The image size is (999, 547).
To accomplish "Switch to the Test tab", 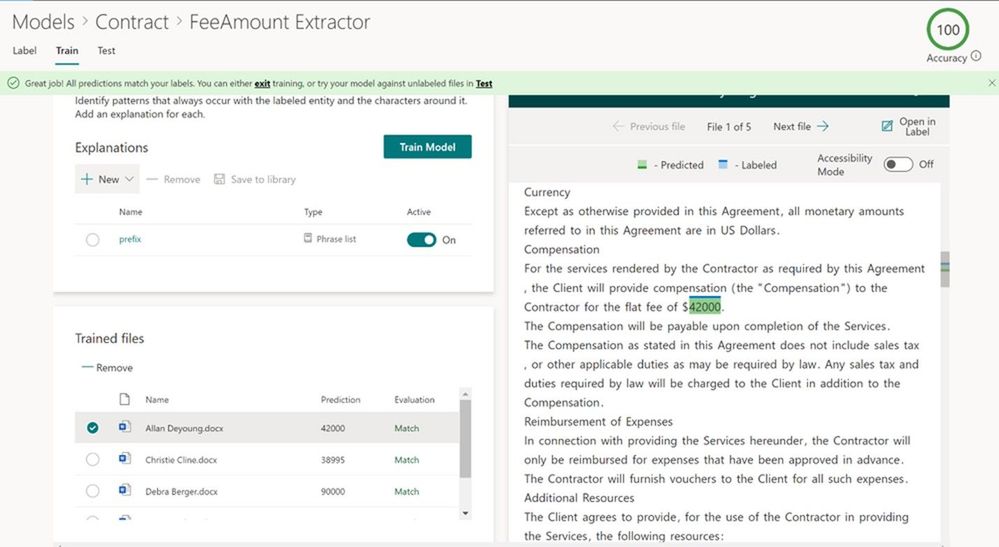I will tap(106, 50).
